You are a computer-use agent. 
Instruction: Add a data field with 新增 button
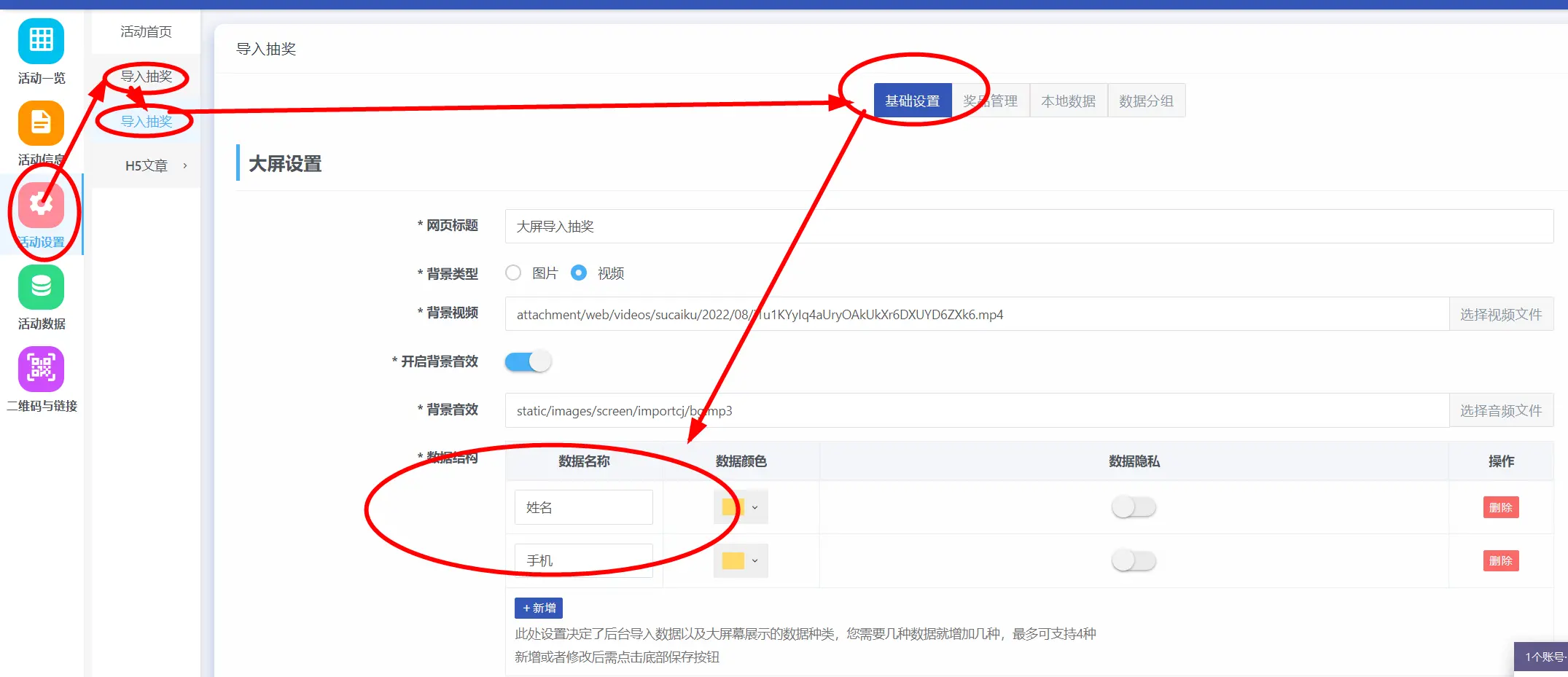tap(539, 608)
